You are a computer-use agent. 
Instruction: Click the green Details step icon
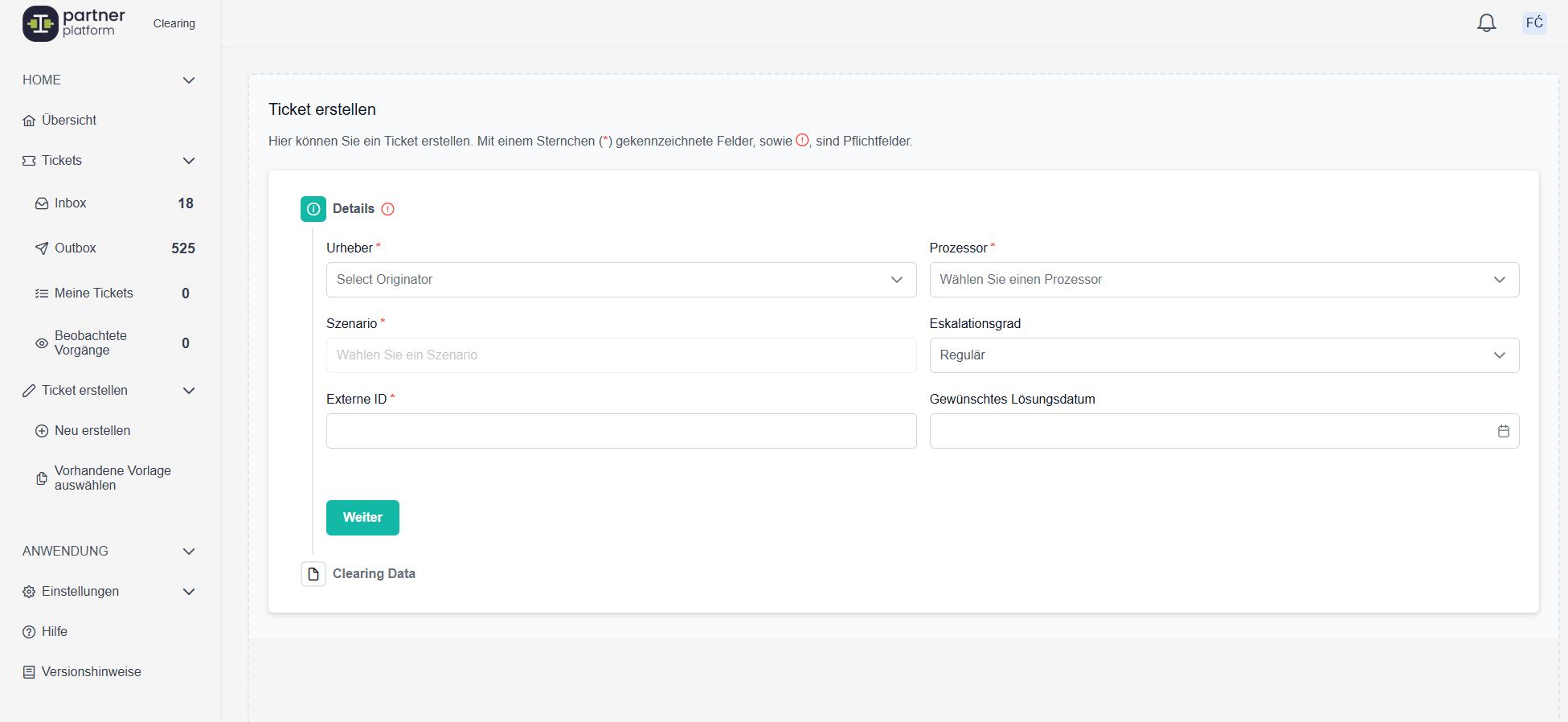click(313, 209)
